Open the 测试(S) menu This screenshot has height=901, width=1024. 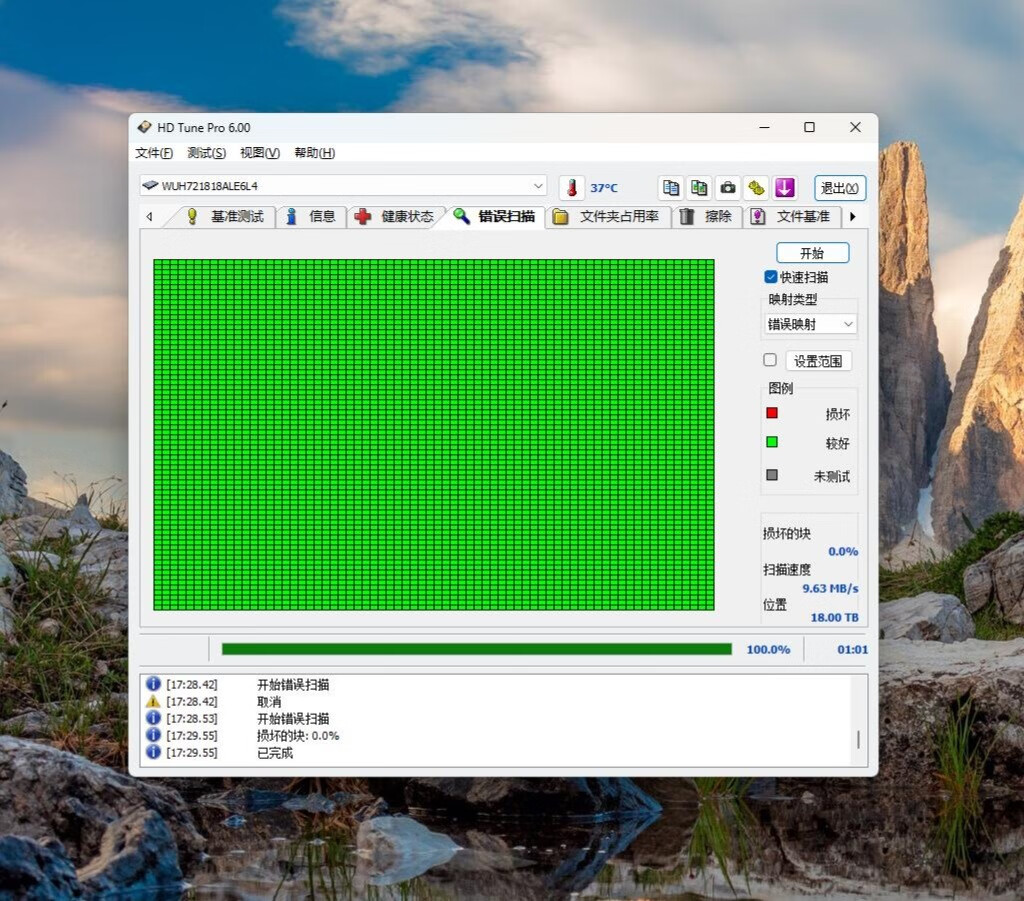pyautogui.click(x=206, y=153)
